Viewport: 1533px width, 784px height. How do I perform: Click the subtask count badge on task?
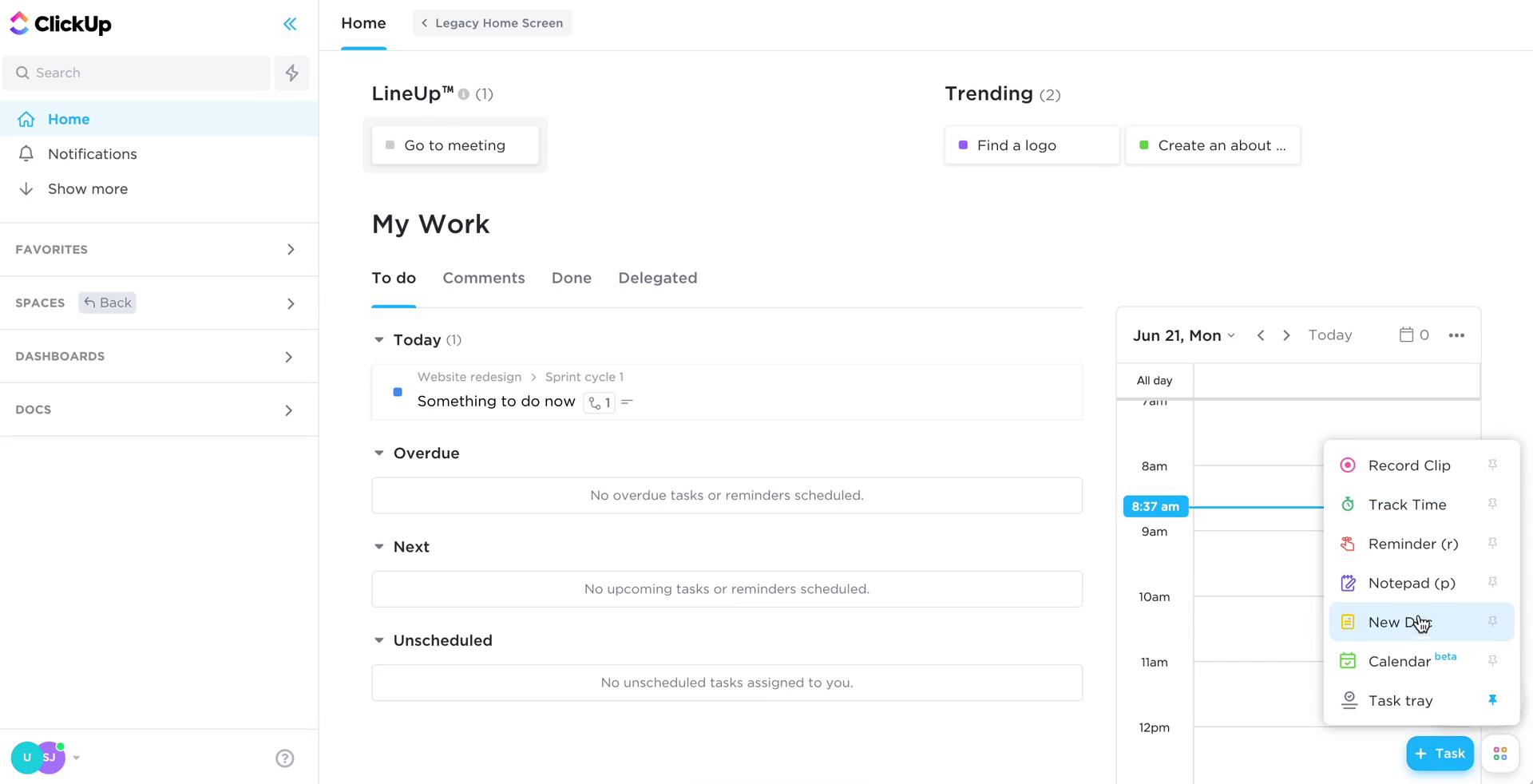pyautogui.click(x=600, y=402)
